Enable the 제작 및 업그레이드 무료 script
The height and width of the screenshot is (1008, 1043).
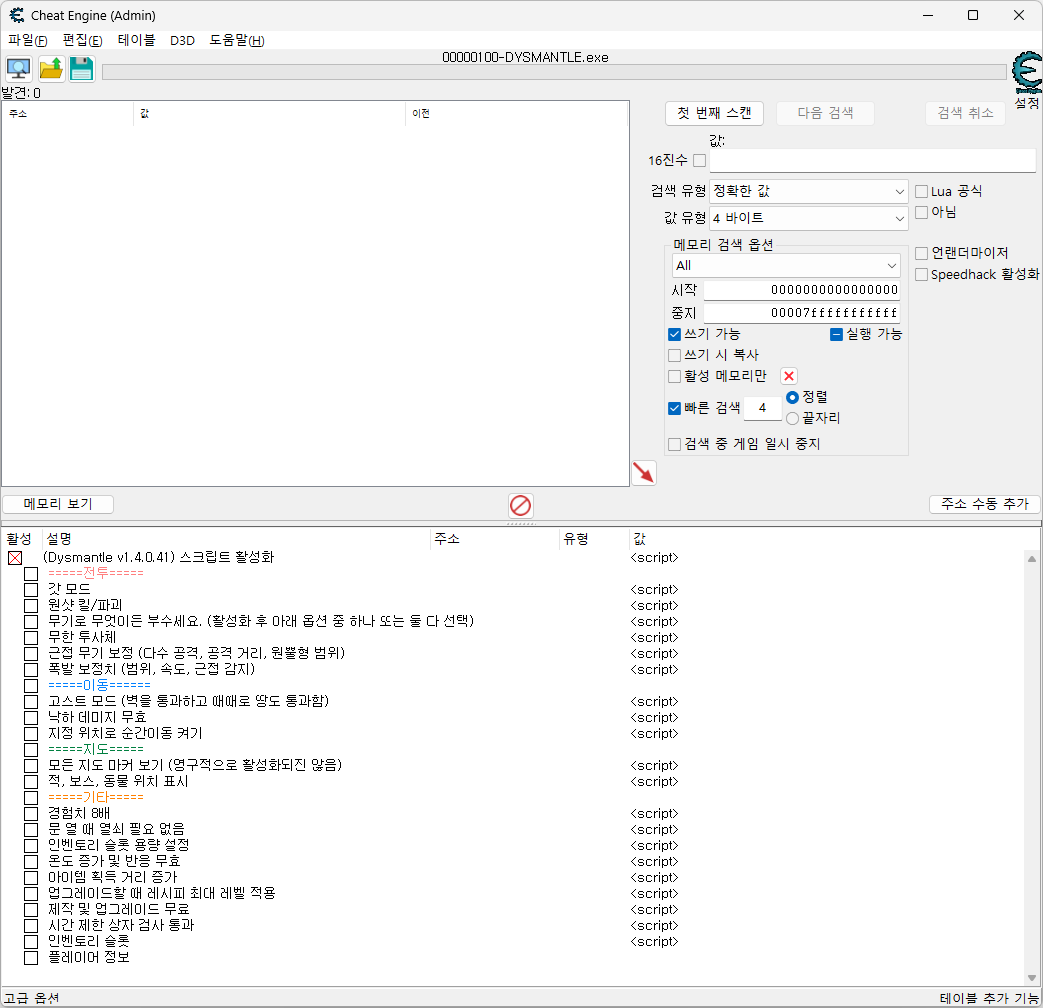tap(31, 910)
